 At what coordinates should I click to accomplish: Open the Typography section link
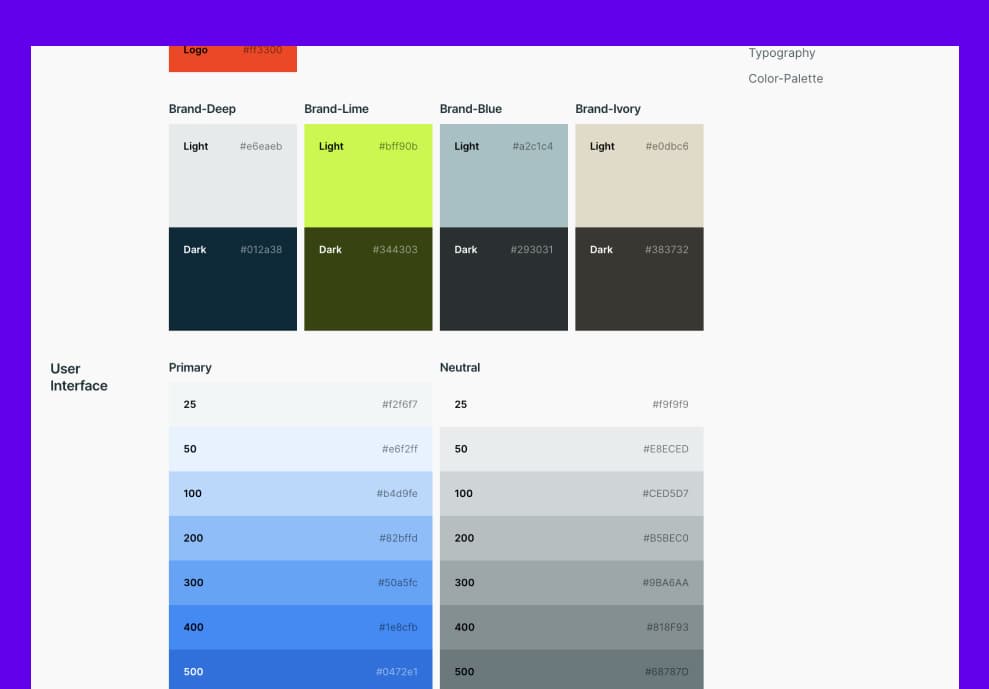click(781, 53)
